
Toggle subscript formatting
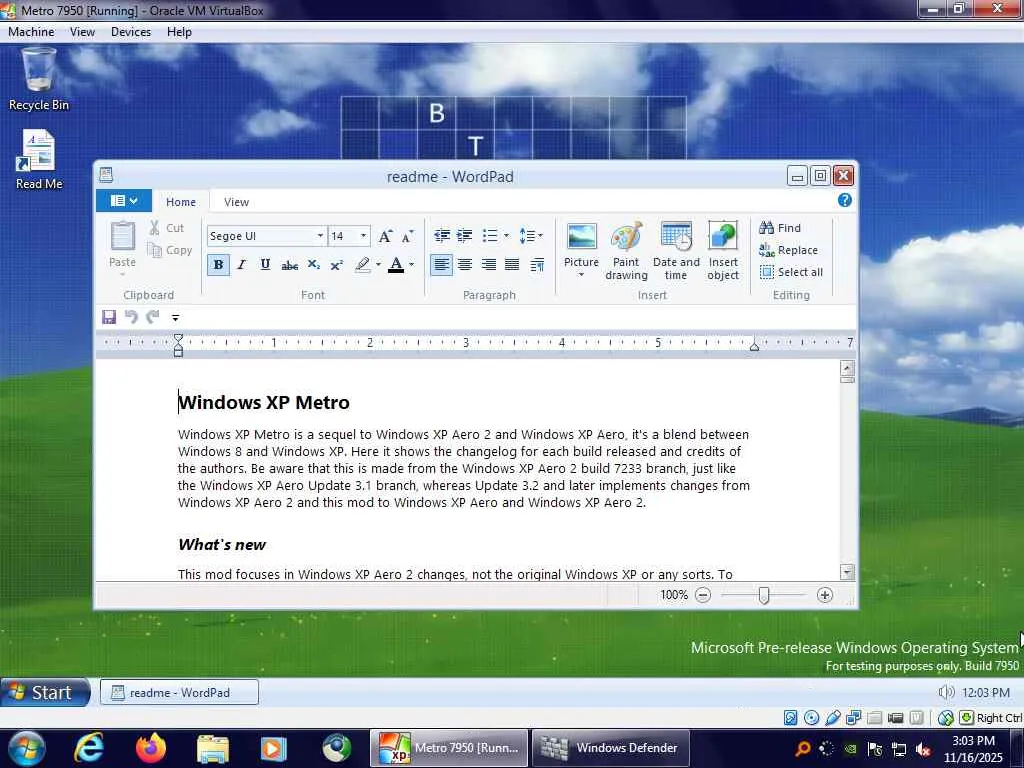point(313,264)
